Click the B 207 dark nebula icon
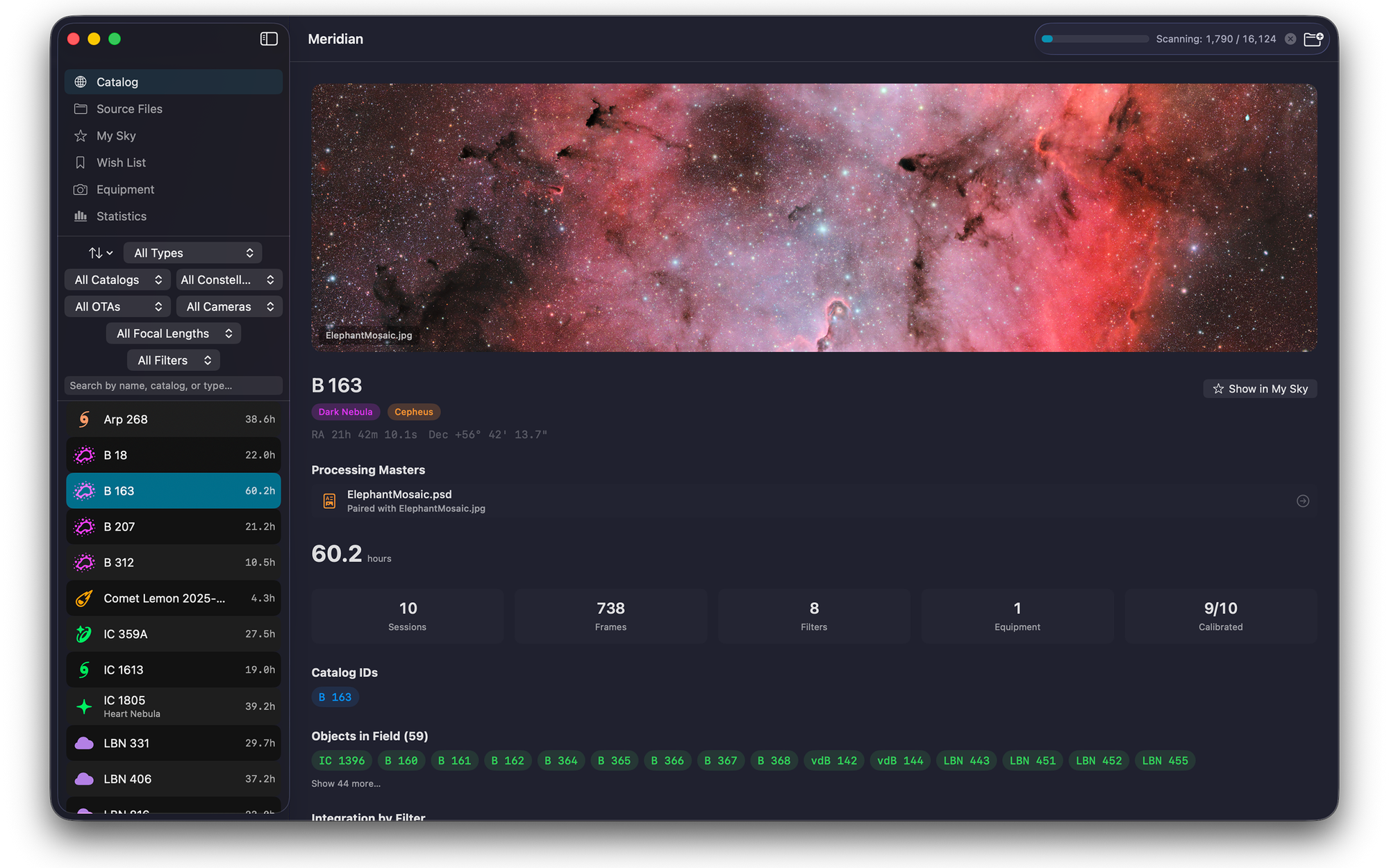 [x=84, y=527]
